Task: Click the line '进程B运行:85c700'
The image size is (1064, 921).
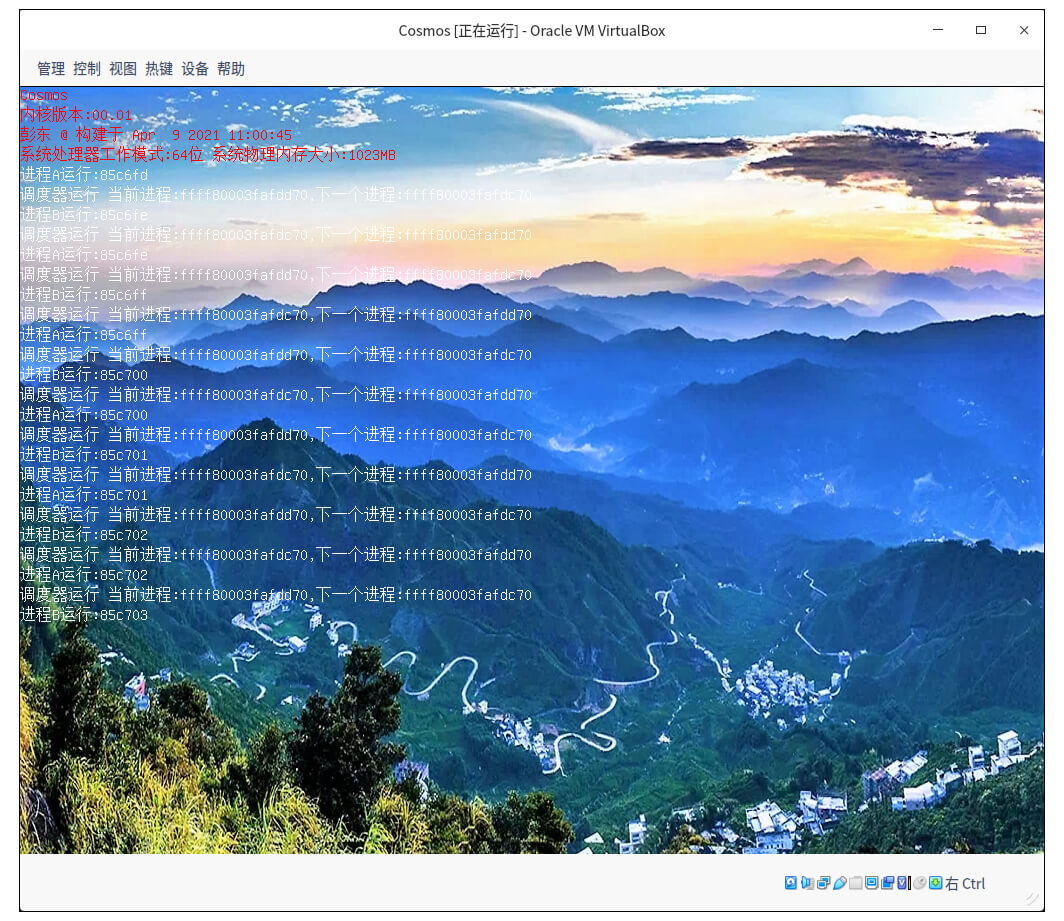Action: (x=84, y=375)
